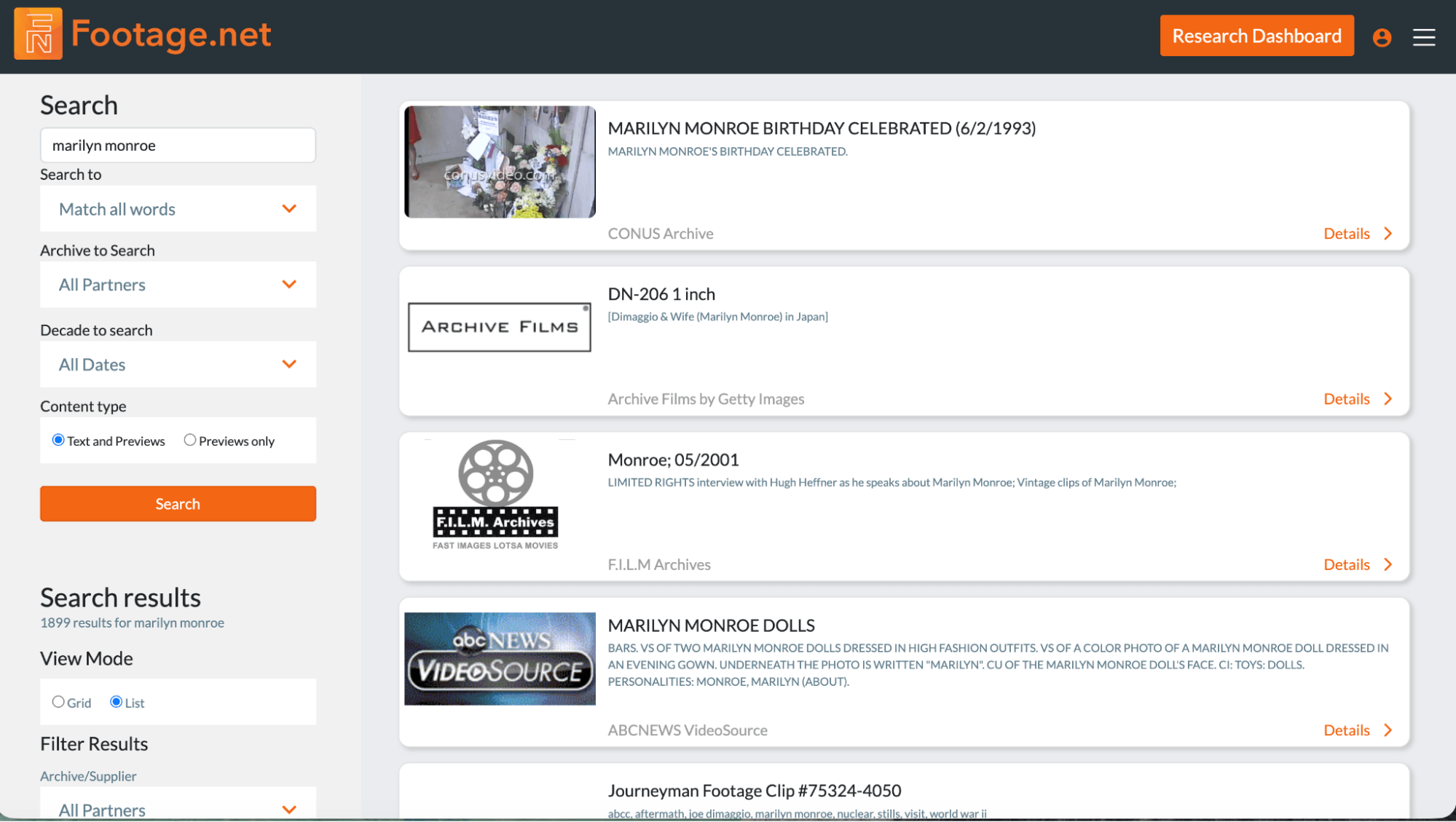Open title MARILYN MONROE BIRTHDAY CELEBRATED (6/2/1993)

coord(822,128)
